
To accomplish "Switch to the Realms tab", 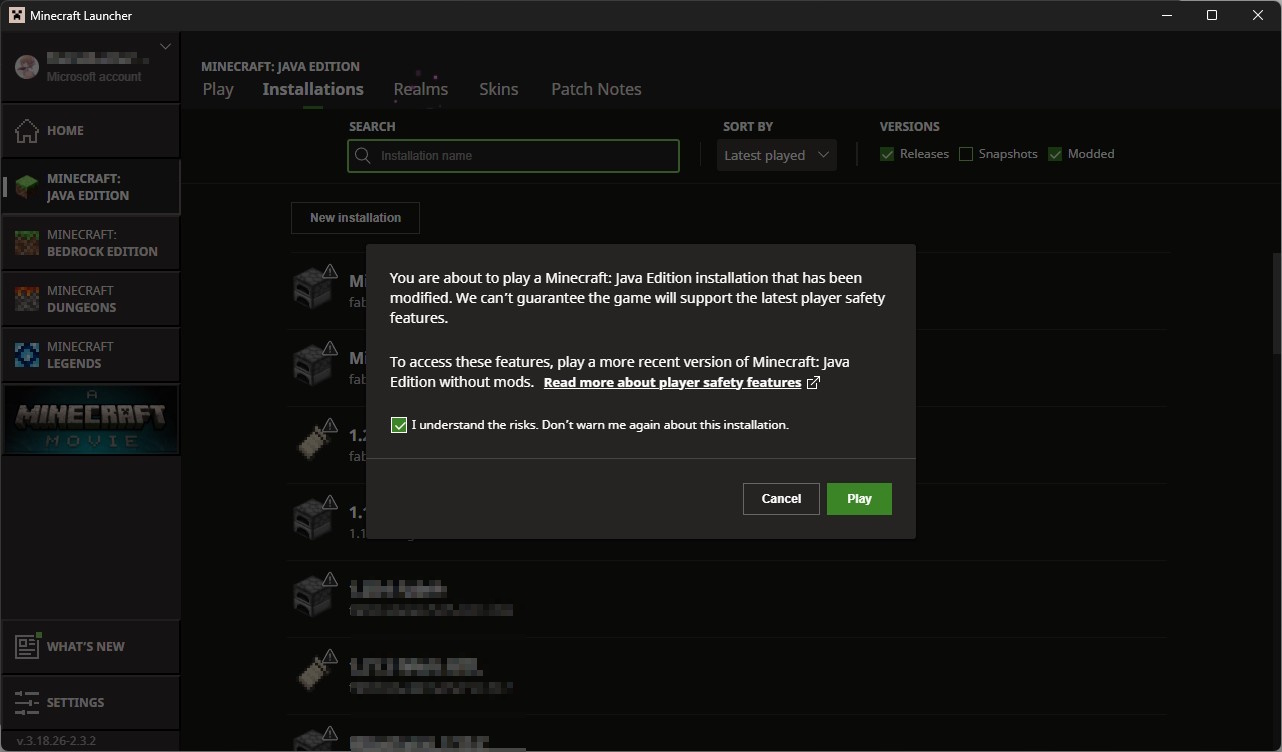I will click(421, 89).
